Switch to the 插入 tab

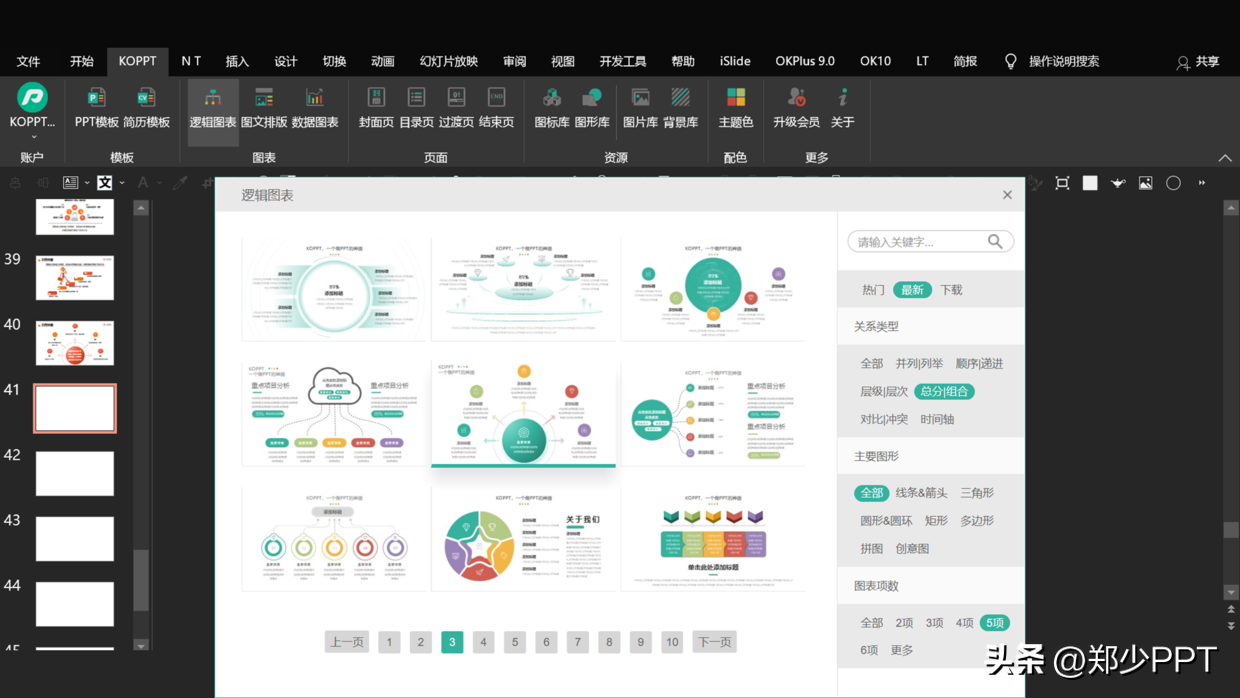(237, 61)
